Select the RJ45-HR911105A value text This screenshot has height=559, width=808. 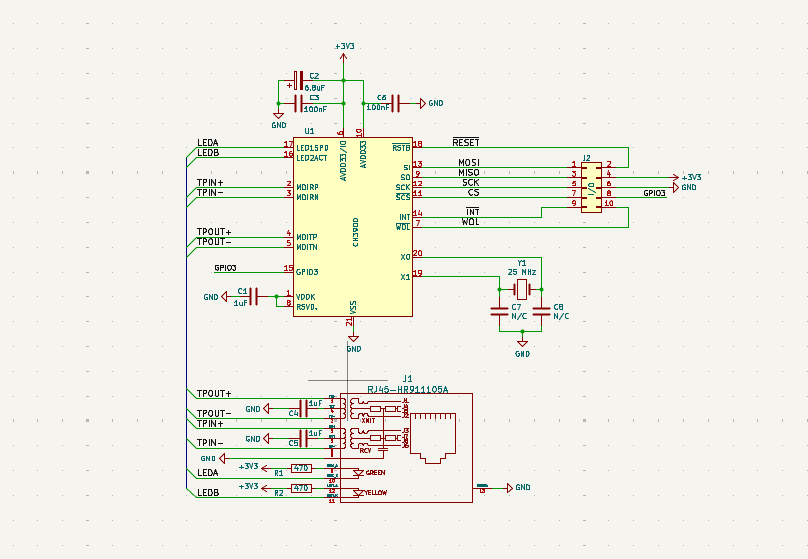[x=407, y=390]
